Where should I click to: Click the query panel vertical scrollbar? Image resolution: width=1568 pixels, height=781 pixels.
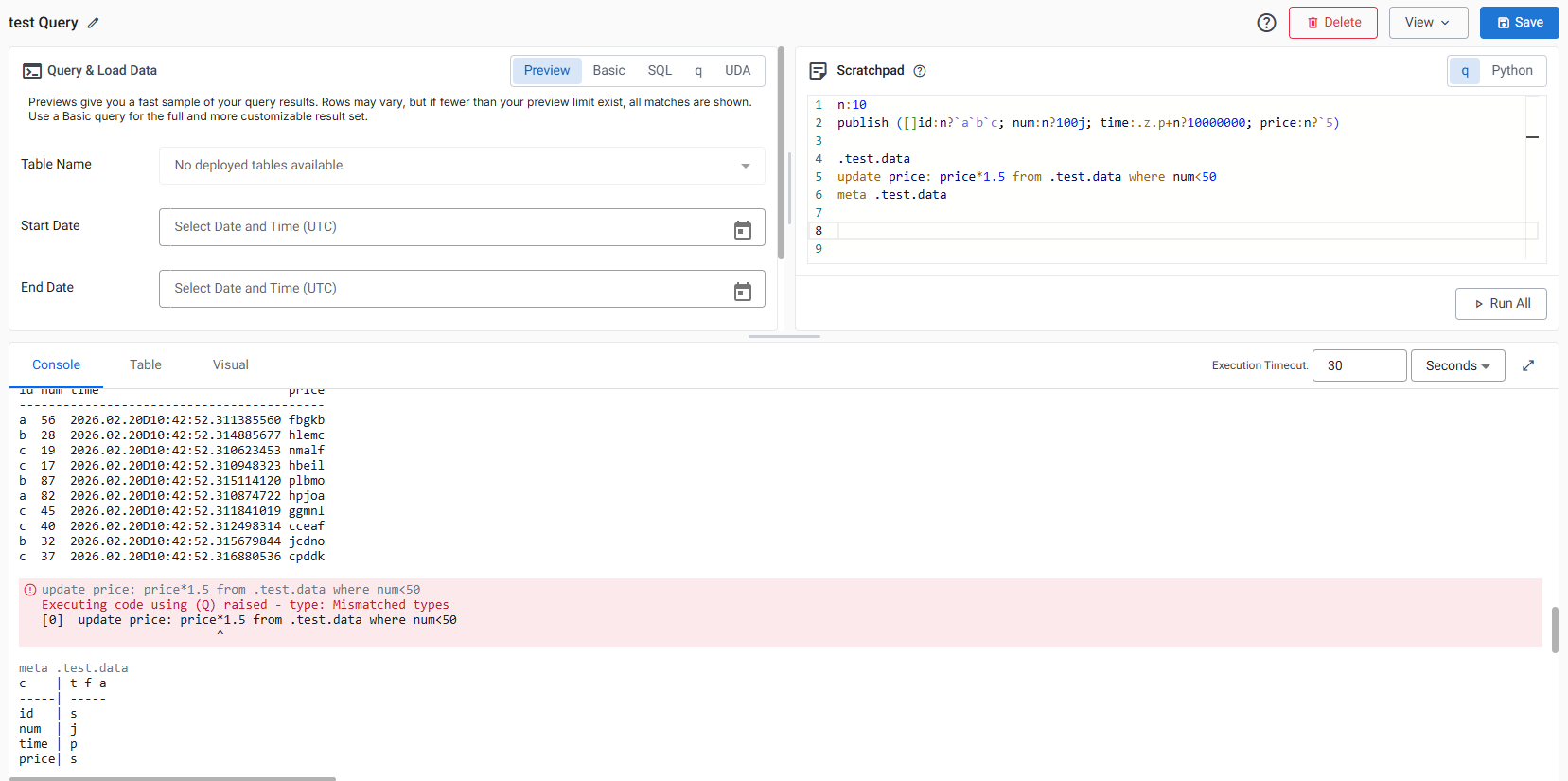click(782, 152)
